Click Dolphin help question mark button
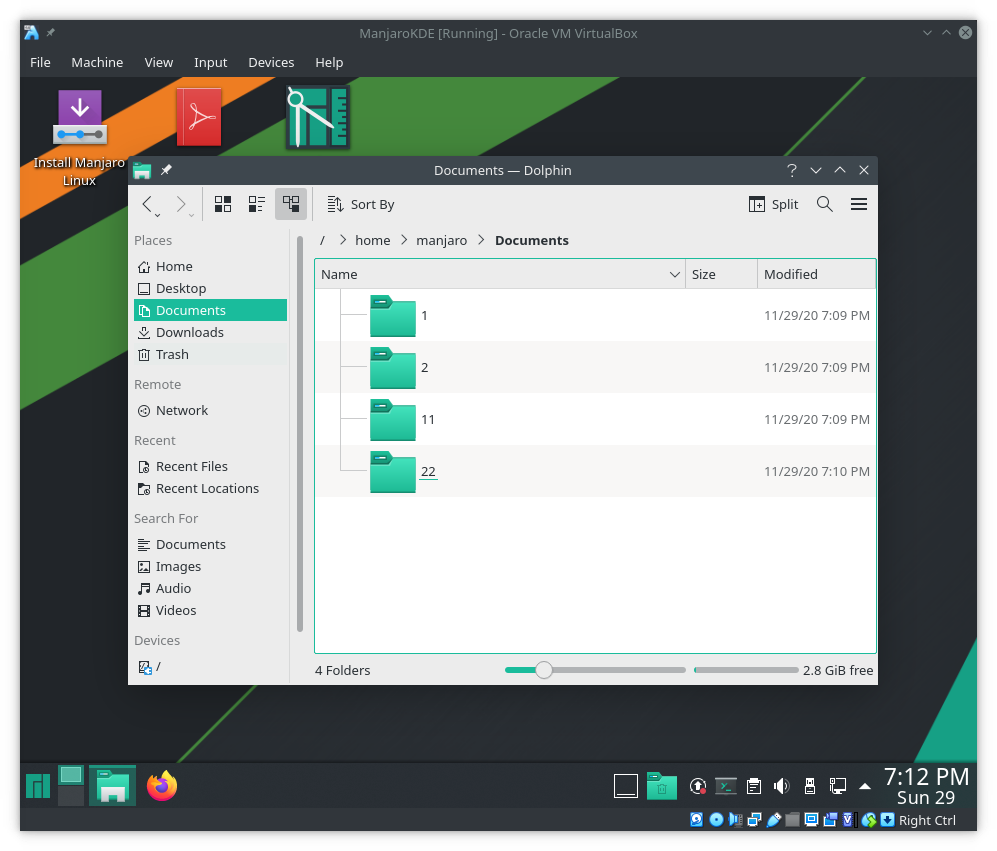The height and width of the screenshot is (851, 997). [792, 170]
